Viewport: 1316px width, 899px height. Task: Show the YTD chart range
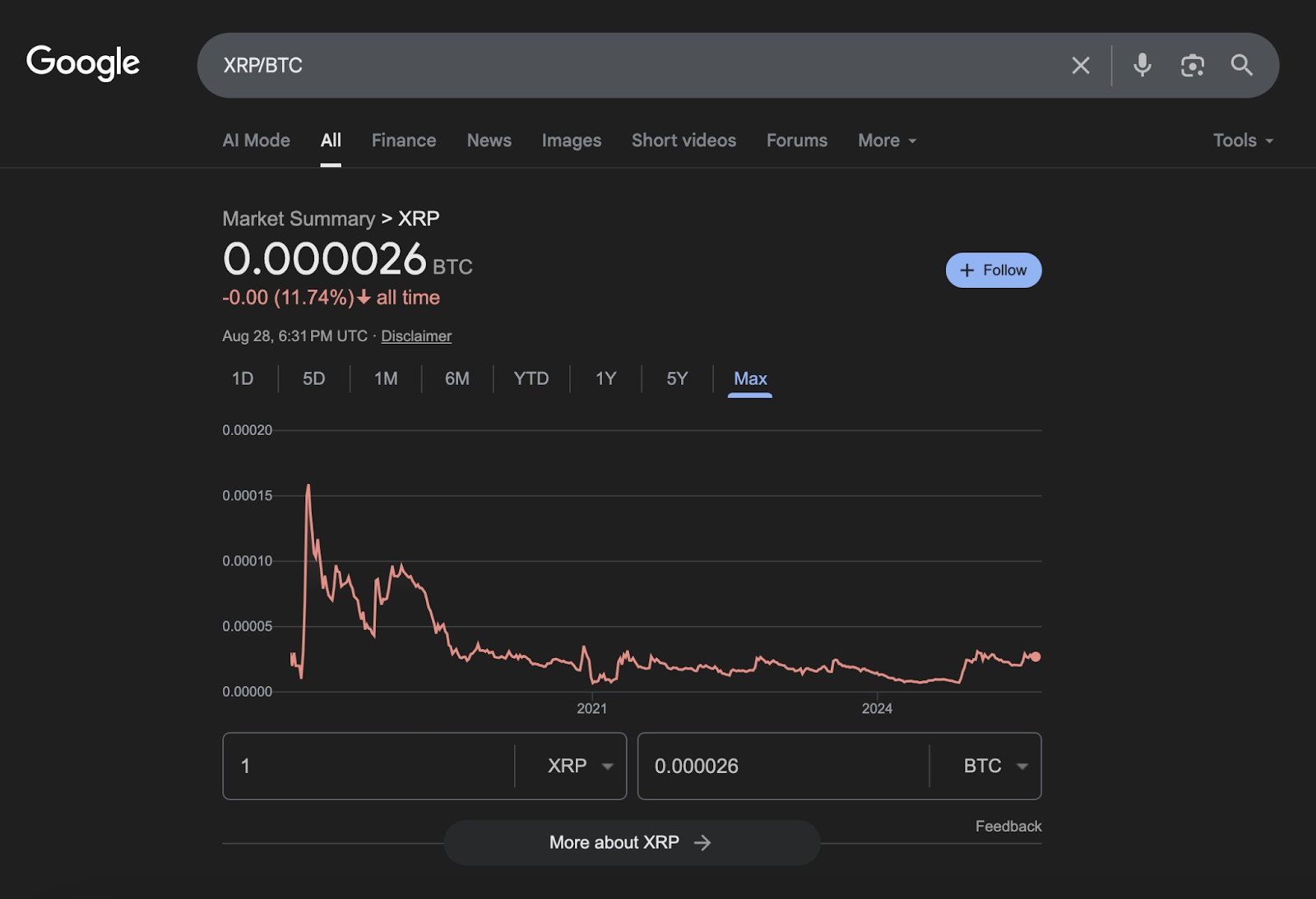pyautogui.click(x=531, y=379)
